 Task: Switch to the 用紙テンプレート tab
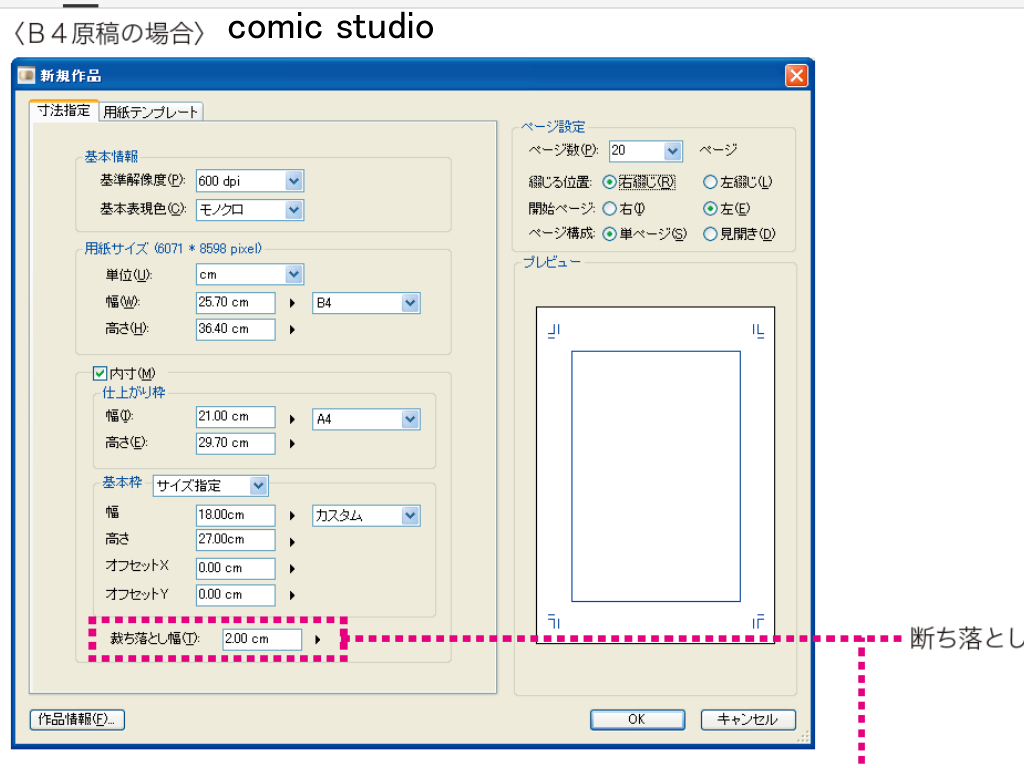(151, 112)
